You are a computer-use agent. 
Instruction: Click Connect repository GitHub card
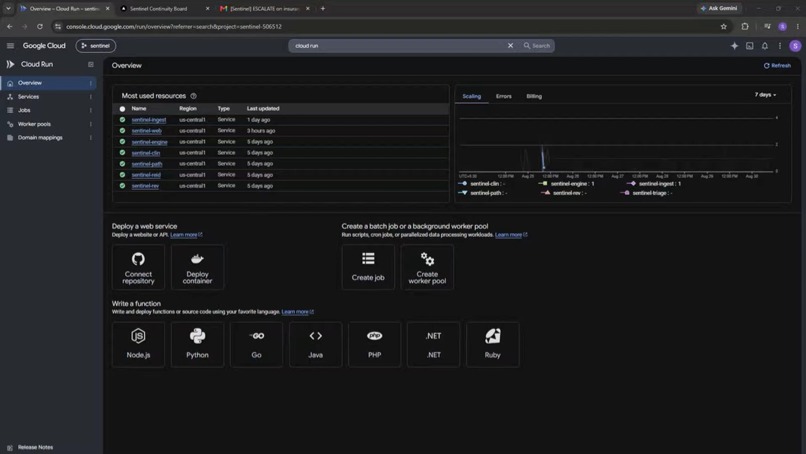coord(138,267)
